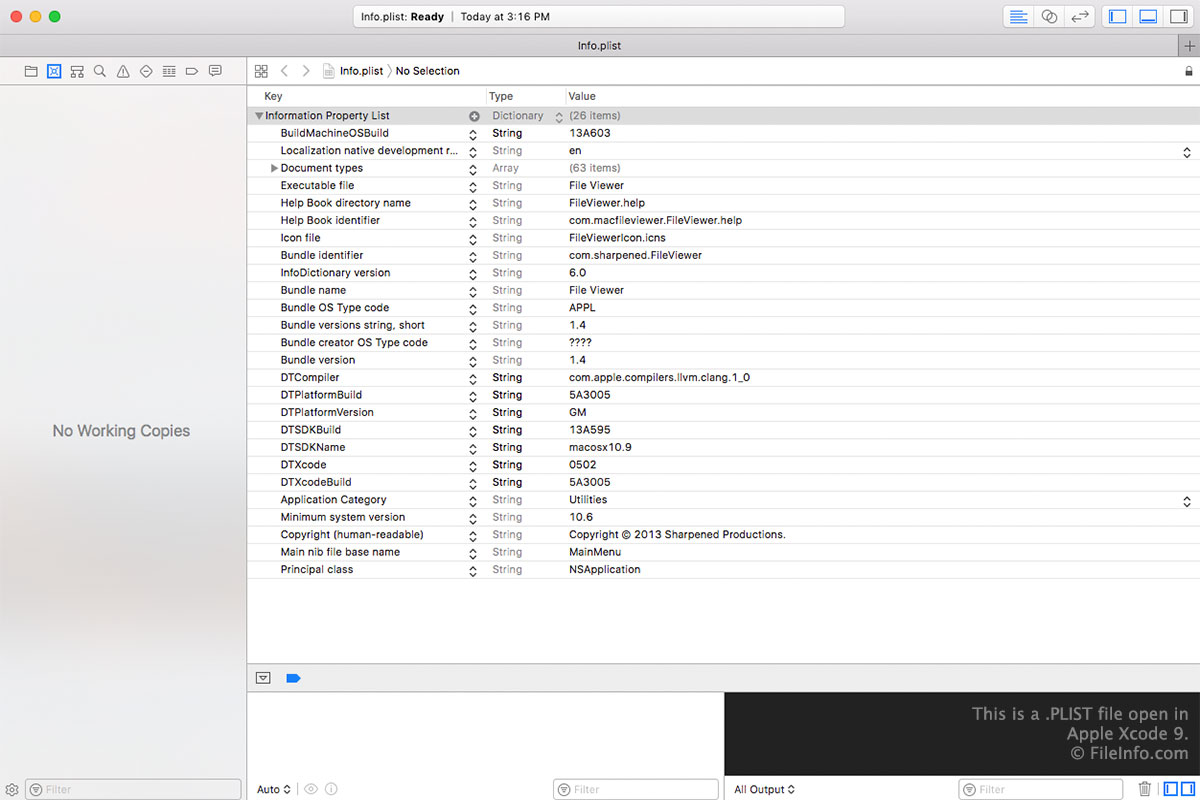Open the Application Category value dropdown
Screen dimensions: 1200x800
1186,500
